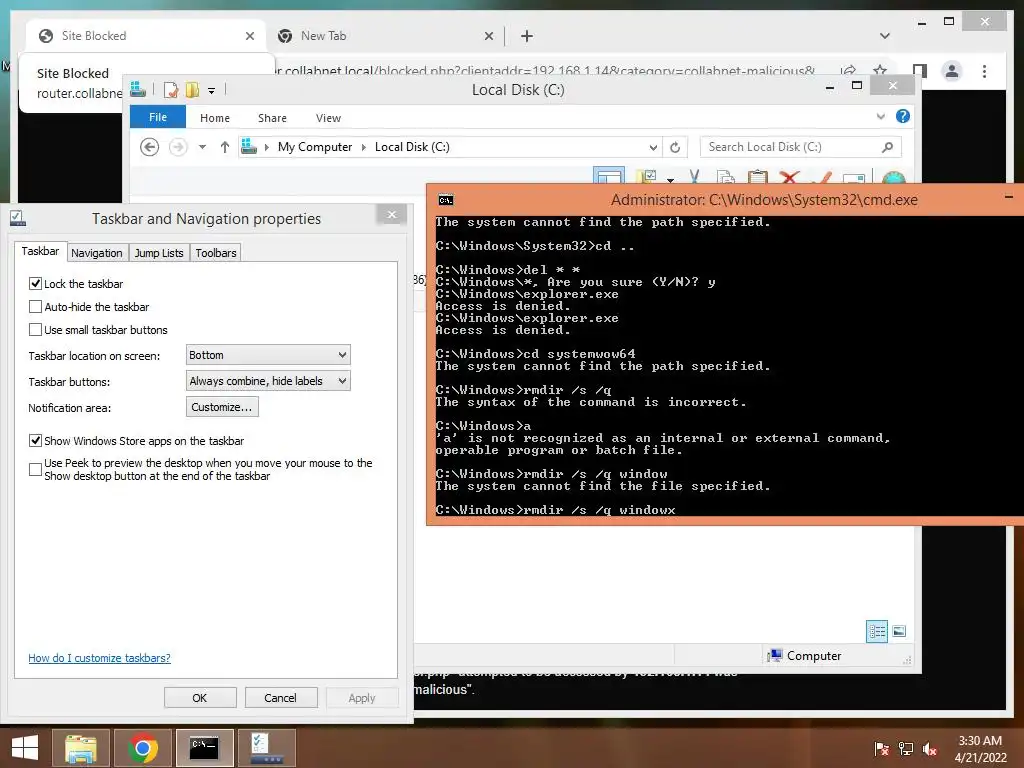Click the Explorer search magnifier icon
1024x768 pixels.
(x=887, y=147)
